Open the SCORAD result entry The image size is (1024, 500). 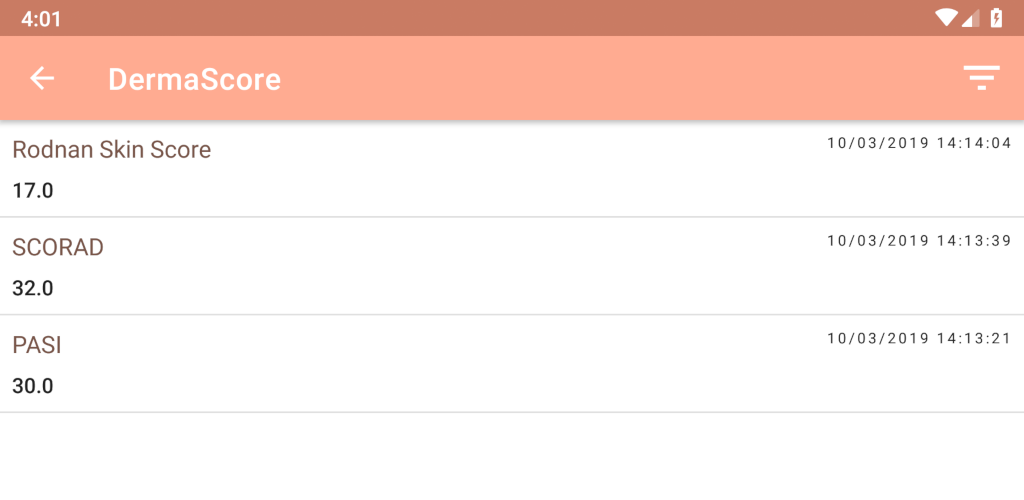tap(512, 266)
